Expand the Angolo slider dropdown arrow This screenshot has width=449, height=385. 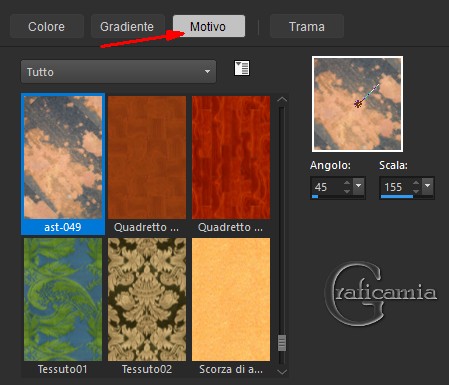[x=359, y=186]
